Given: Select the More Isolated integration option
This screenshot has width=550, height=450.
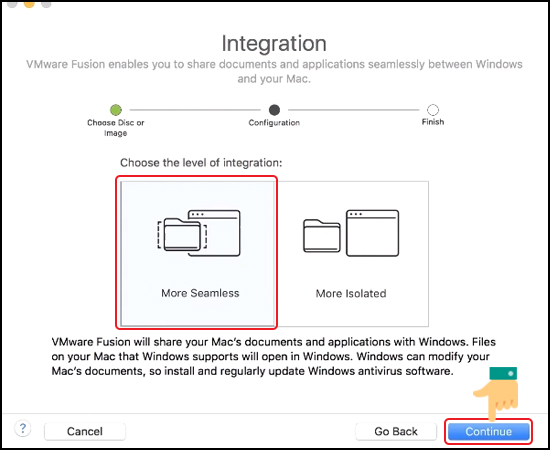Looking at the screenshot, I should coord(351,253).
